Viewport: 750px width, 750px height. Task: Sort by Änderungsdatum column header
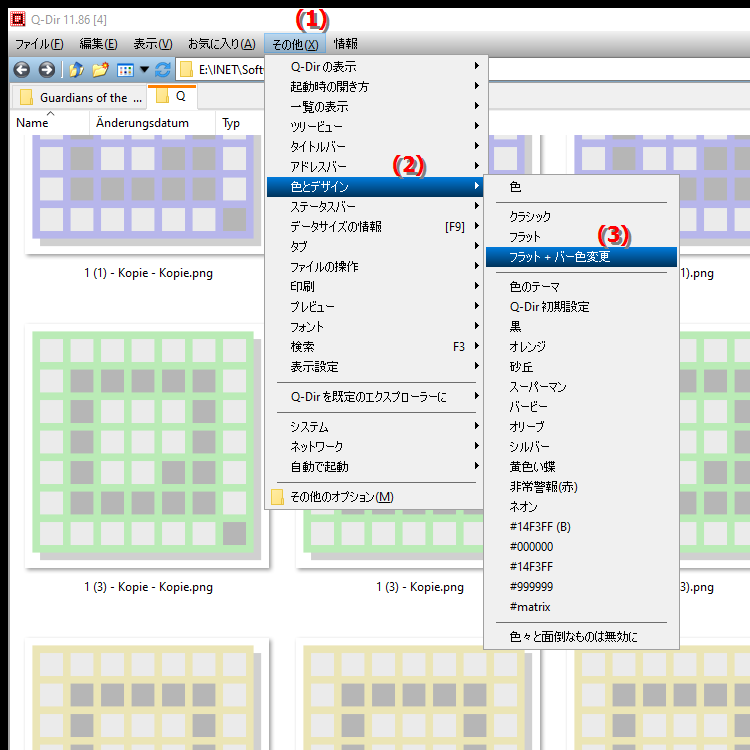click(x=153, y=123)
